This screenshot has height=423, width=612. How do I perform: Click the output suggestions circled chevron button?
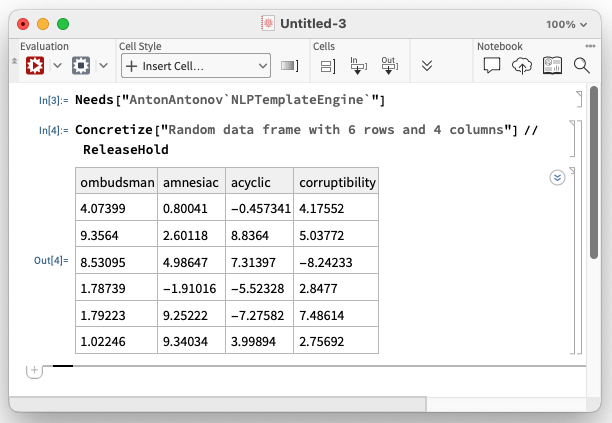pos(557,177)
